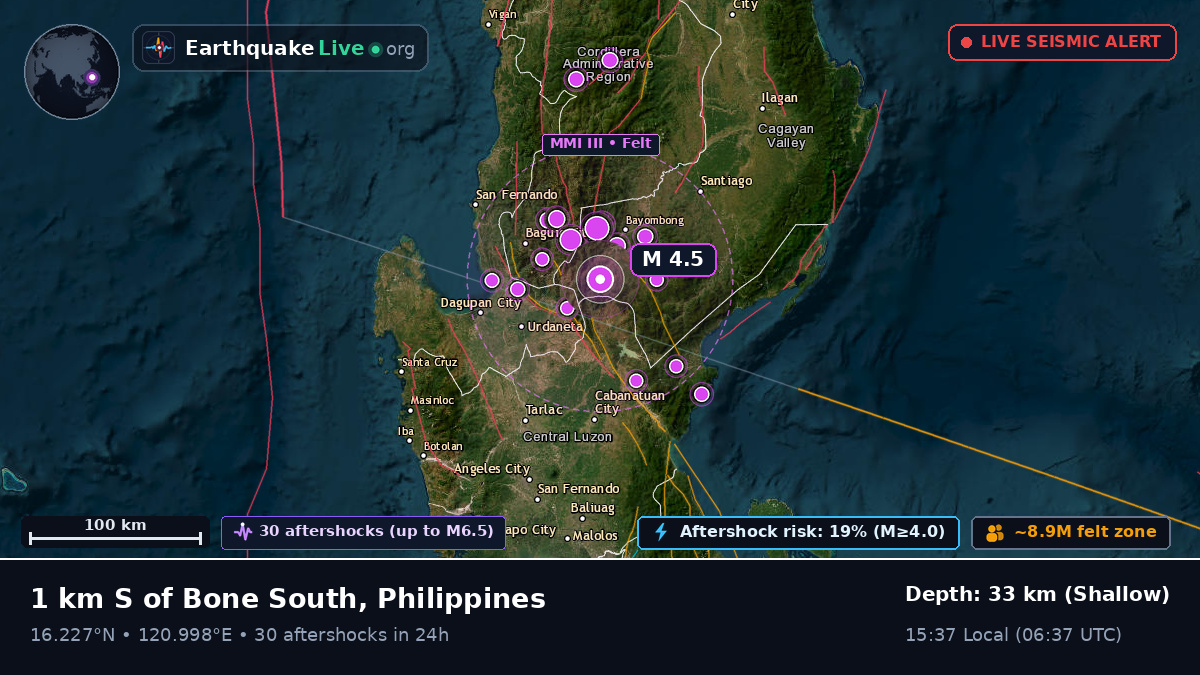
Task: Click the ~8.9M felt zone badge
Action: pyautogui.click(x=1071, y=532)
